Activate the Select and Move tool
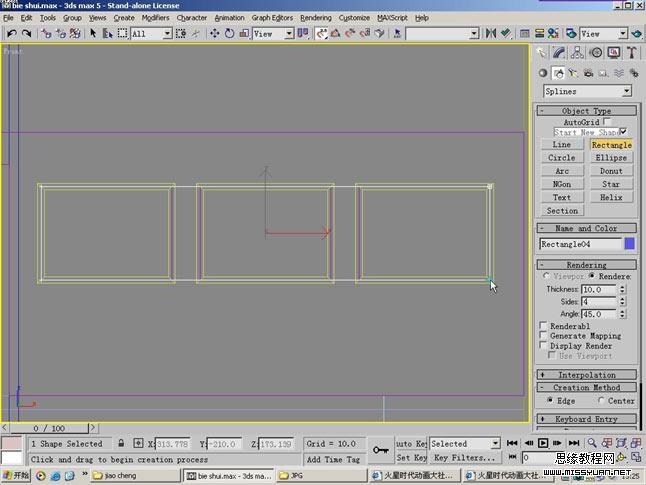 214,33
